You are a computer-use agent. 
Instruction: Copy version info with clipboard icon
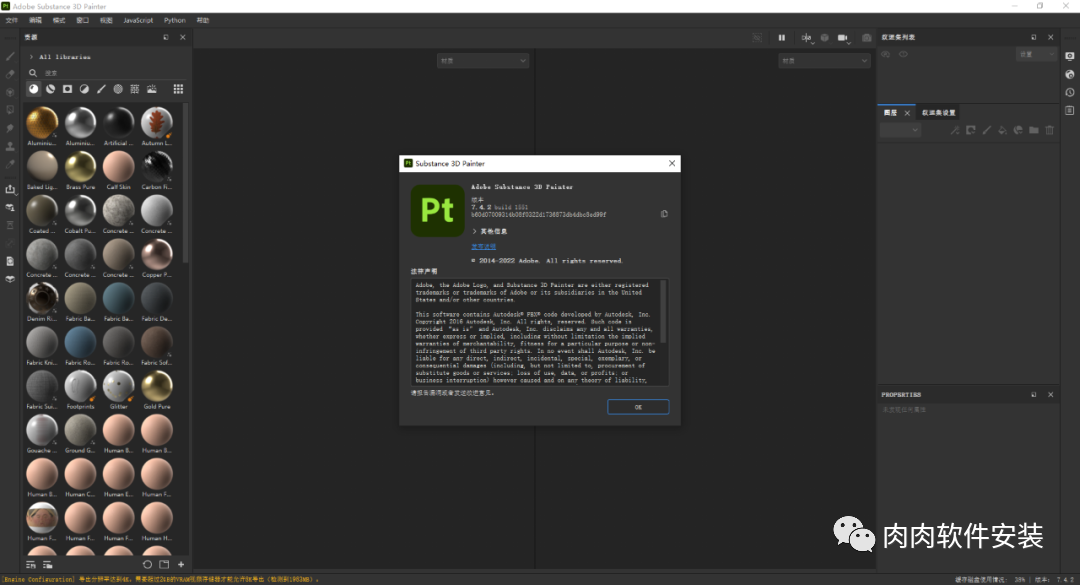tap(664, 214)
